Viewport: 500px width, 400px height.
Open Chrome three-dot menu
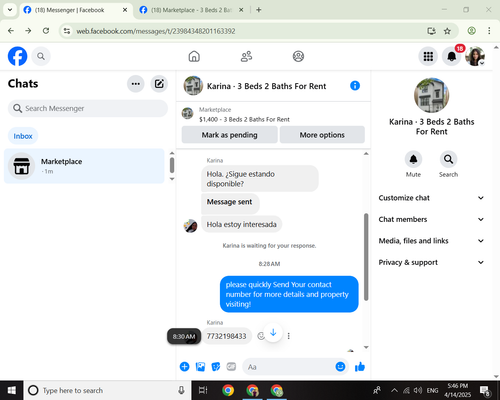point(489,31)
